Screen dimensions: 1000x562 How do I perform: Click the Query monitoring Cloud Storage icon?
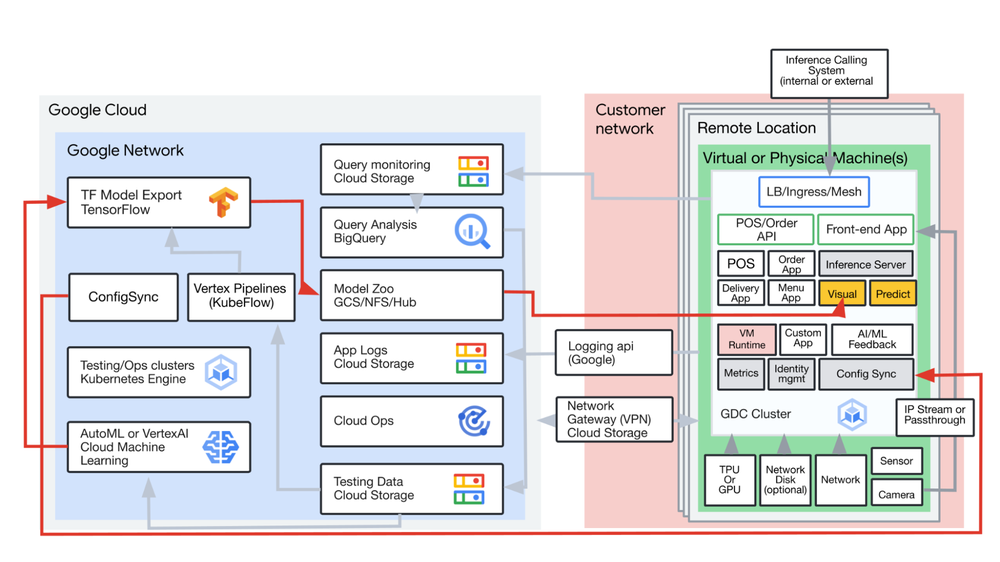click(472, 171)
